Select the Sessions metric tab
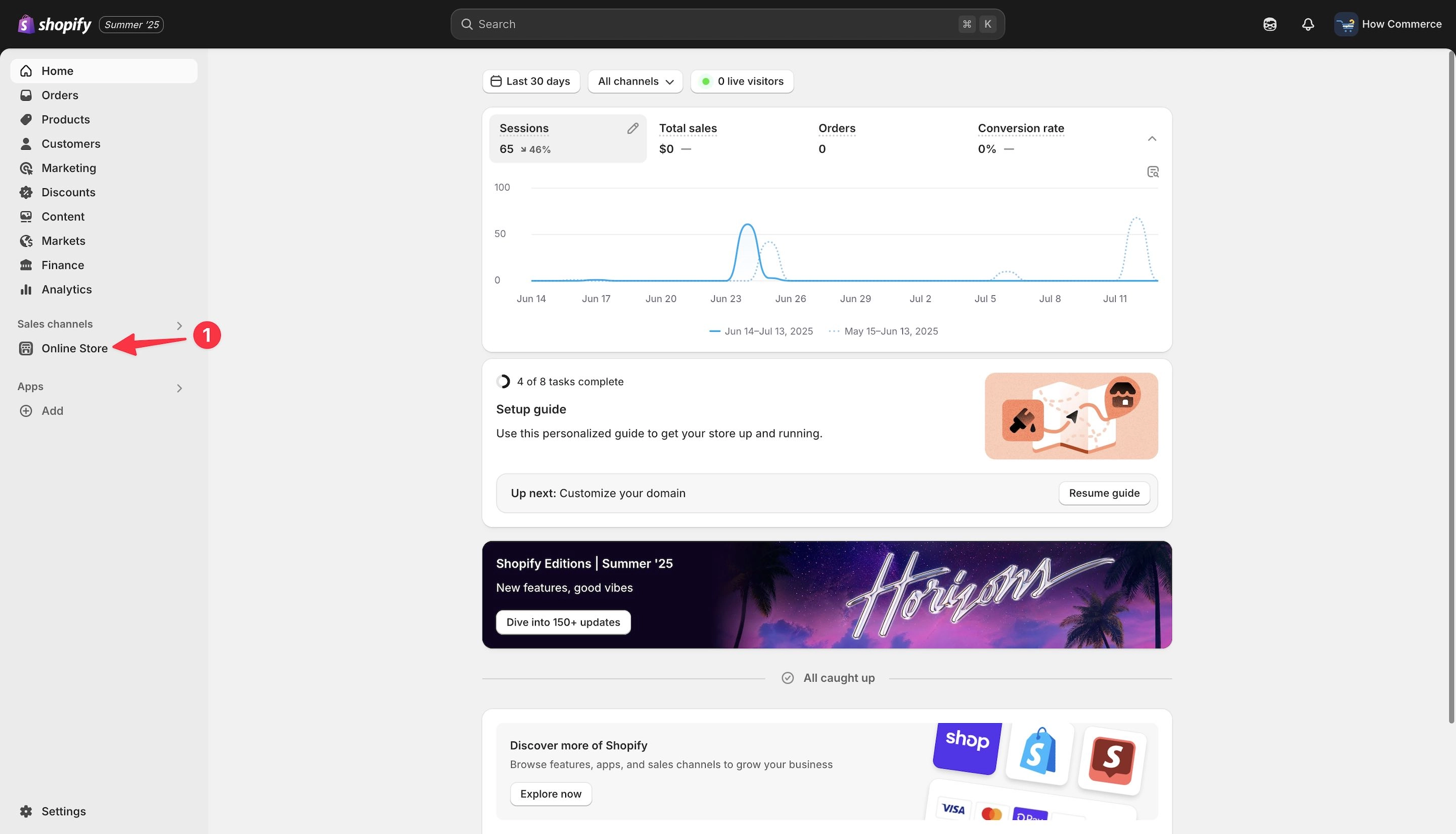1456x834 pixels. point(567,139)
